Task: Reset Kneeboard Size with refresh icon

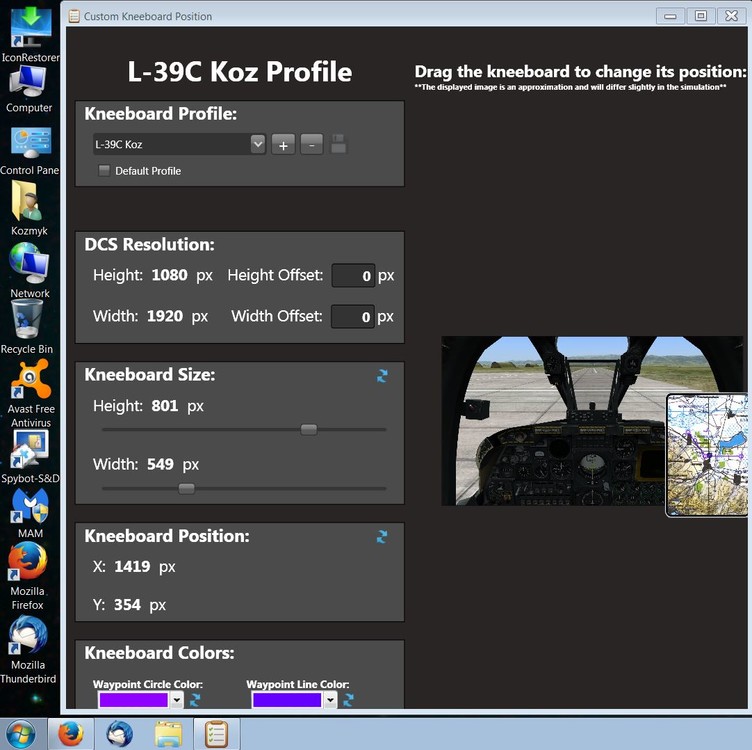Action: point(382,376)
